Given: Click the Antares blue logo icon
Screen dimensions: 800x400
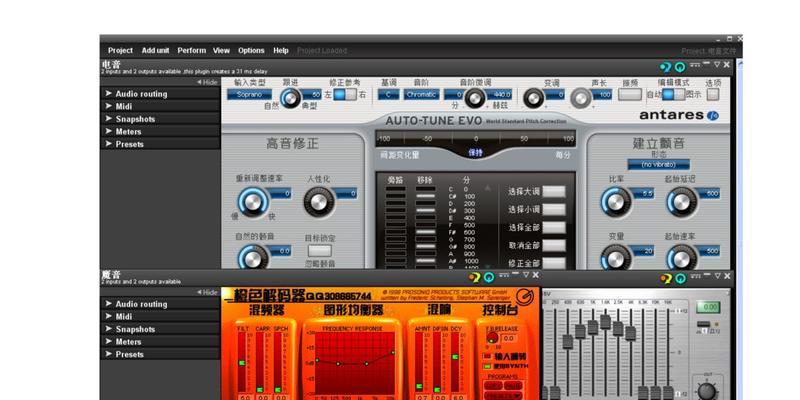Looking at the screenshot, I should tap(713, 116).
